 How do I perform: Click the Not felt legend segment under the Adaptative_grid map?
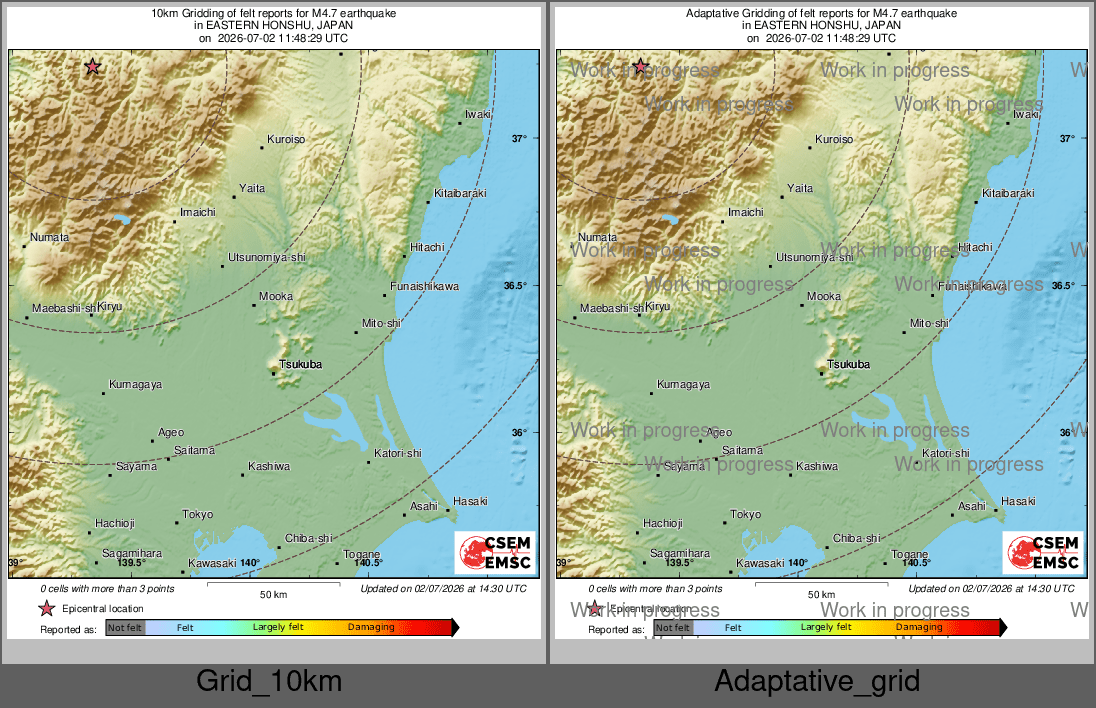(x=673, y=628)
